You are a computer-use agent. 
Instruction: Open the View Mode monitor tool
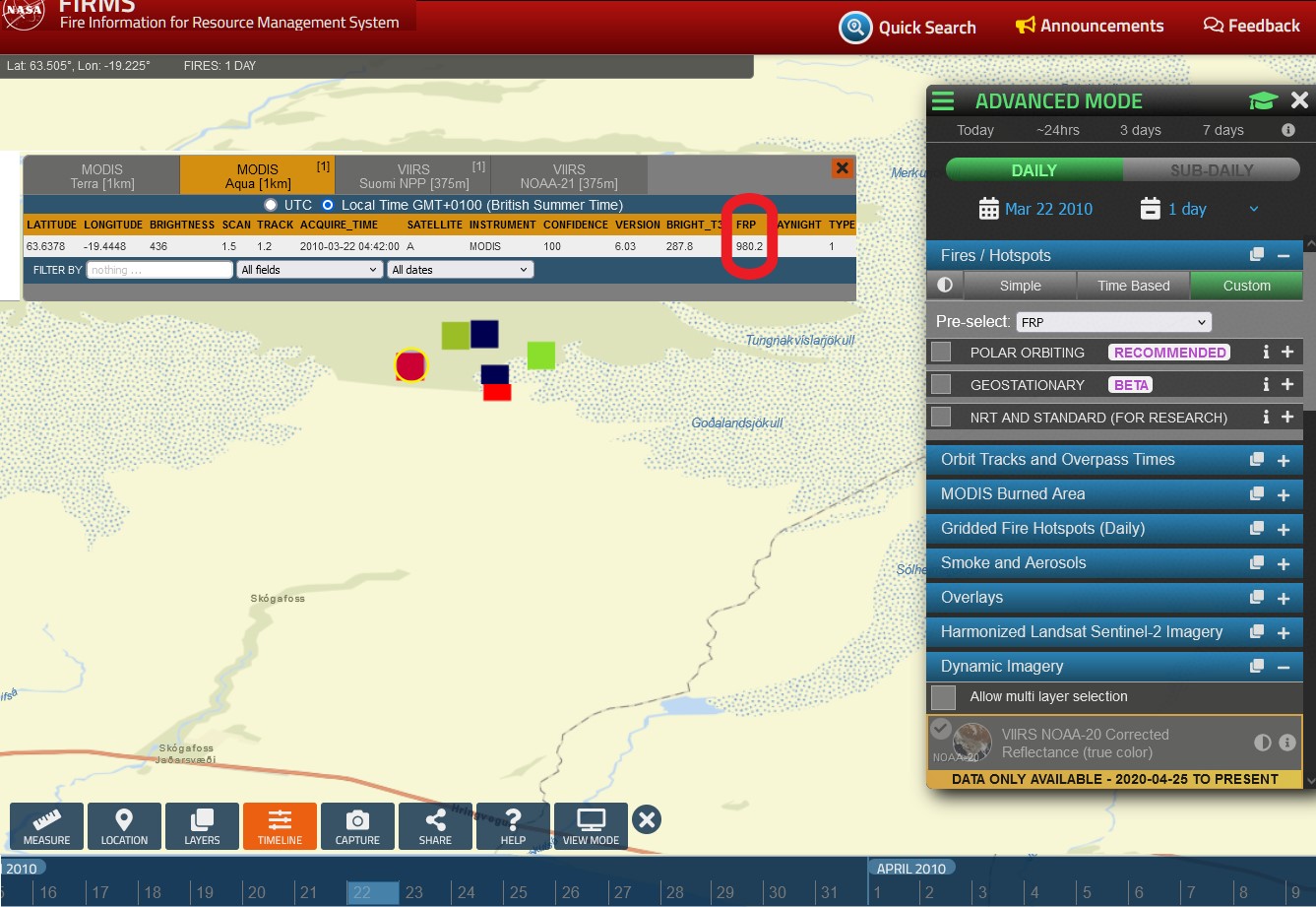[591, 826]
